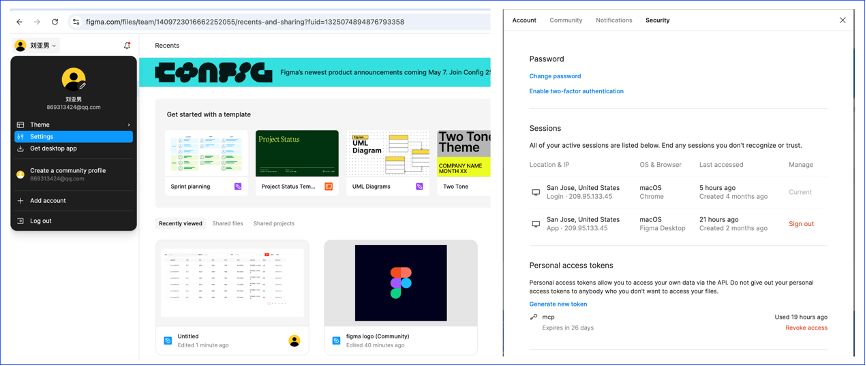
Task: Click the Config announcement banner
Action: click(315, 72)
